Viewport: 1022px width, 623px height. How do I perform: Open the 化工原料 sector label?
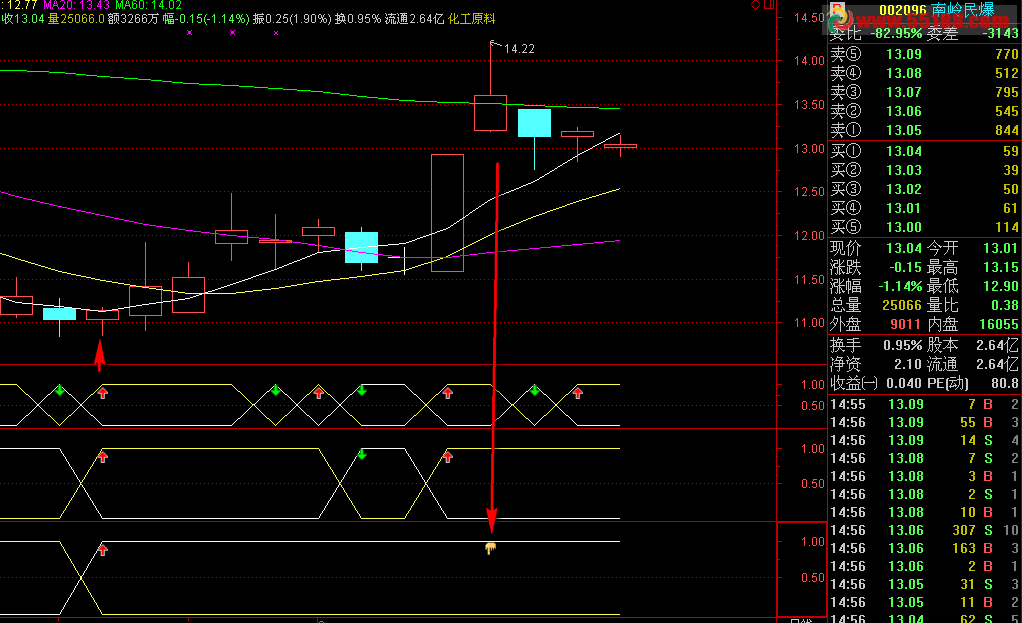click(472, 19)
